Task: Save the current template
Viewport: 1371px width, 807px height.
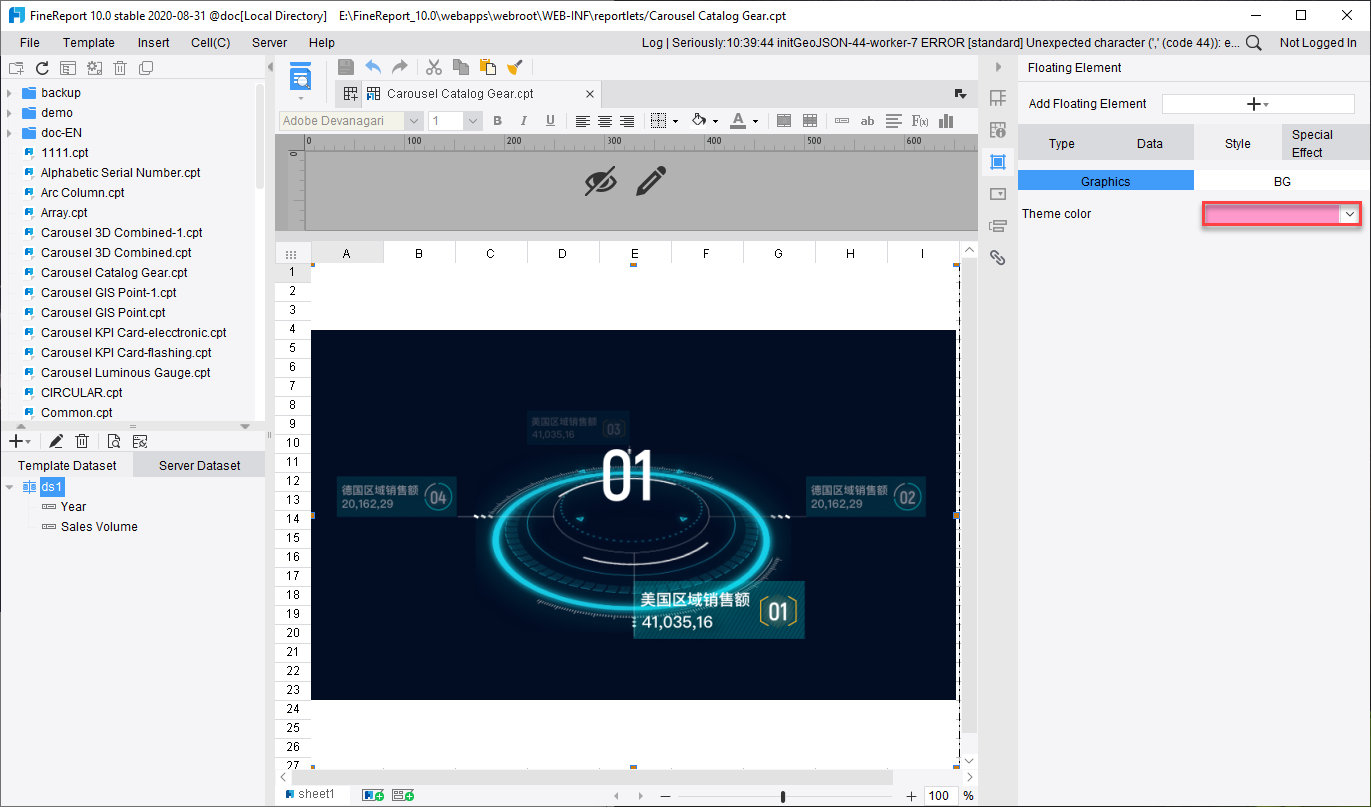Action: tap(346, 67)
